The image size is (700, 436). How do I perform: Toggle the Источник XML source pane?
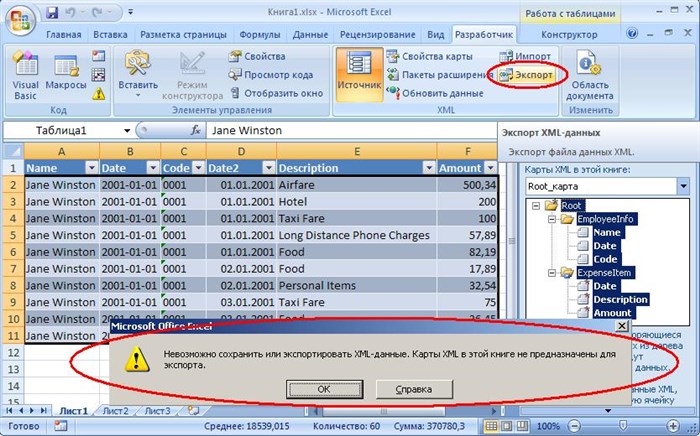point(359,75)
